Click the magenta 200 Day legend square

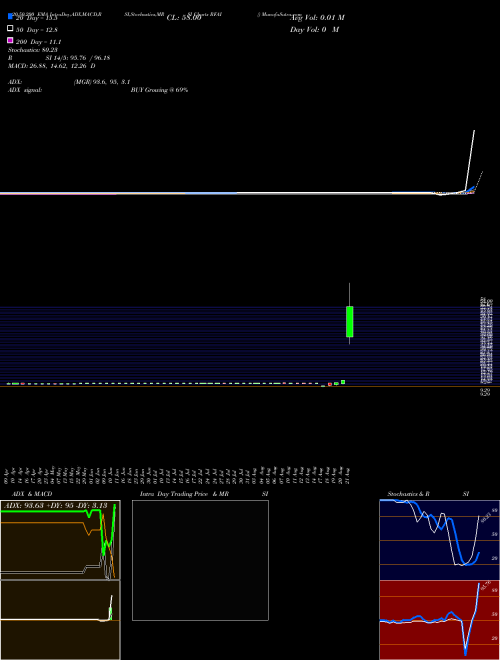[11, 40]
